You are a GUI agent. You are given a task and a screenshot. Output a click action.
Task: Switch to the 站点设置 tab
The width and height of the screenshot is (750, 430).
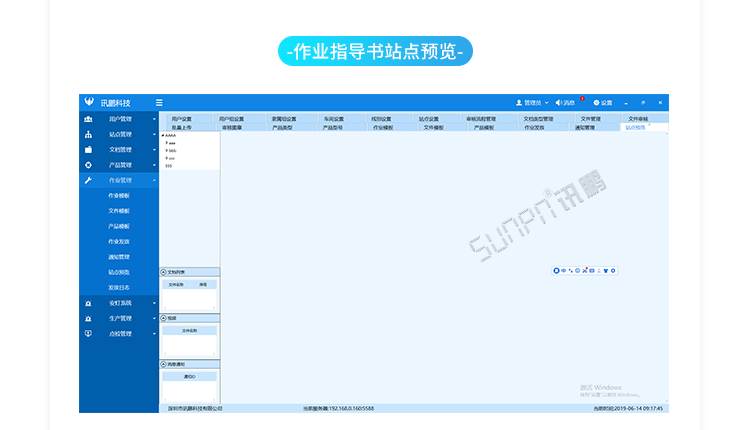click(x=436, y=119)
